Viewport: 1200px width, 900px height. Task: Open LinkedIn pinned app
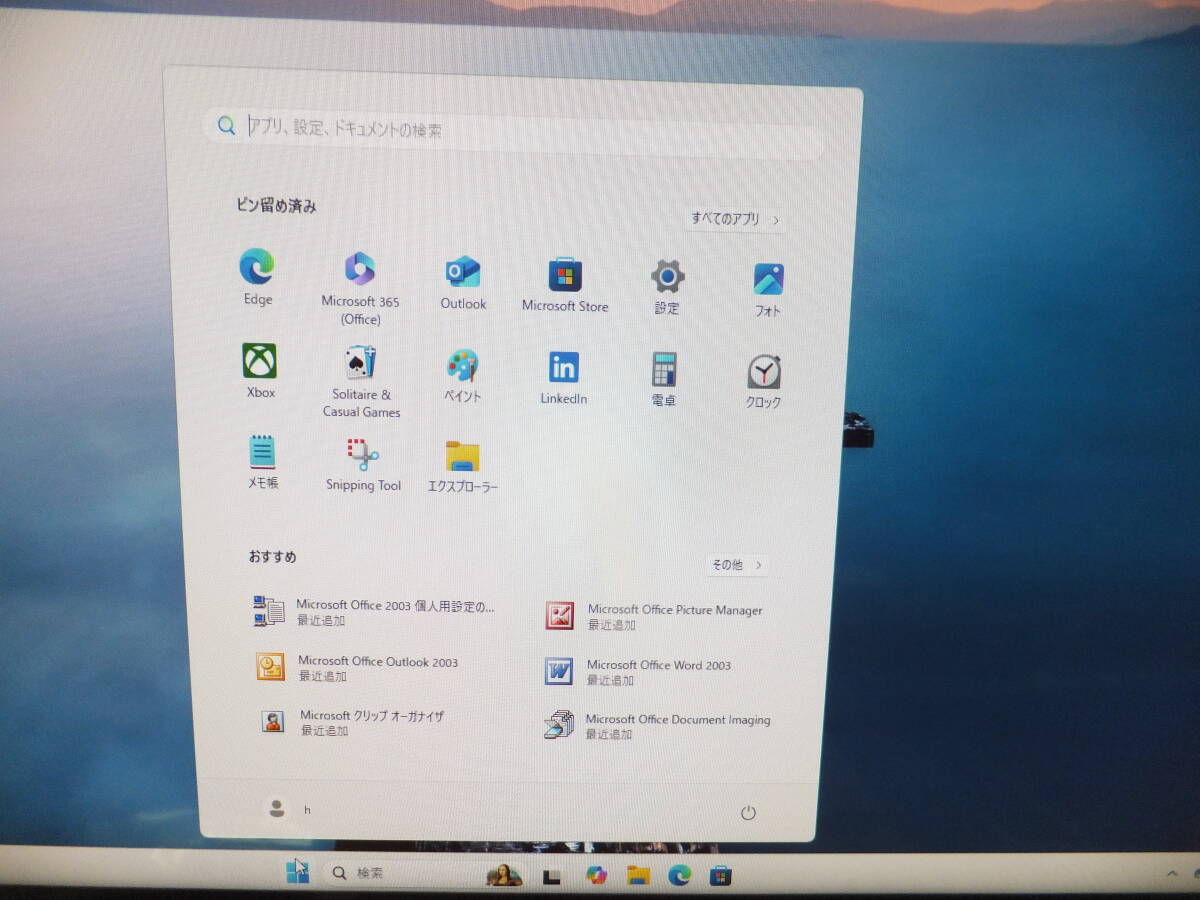click(x=564, y=378)
